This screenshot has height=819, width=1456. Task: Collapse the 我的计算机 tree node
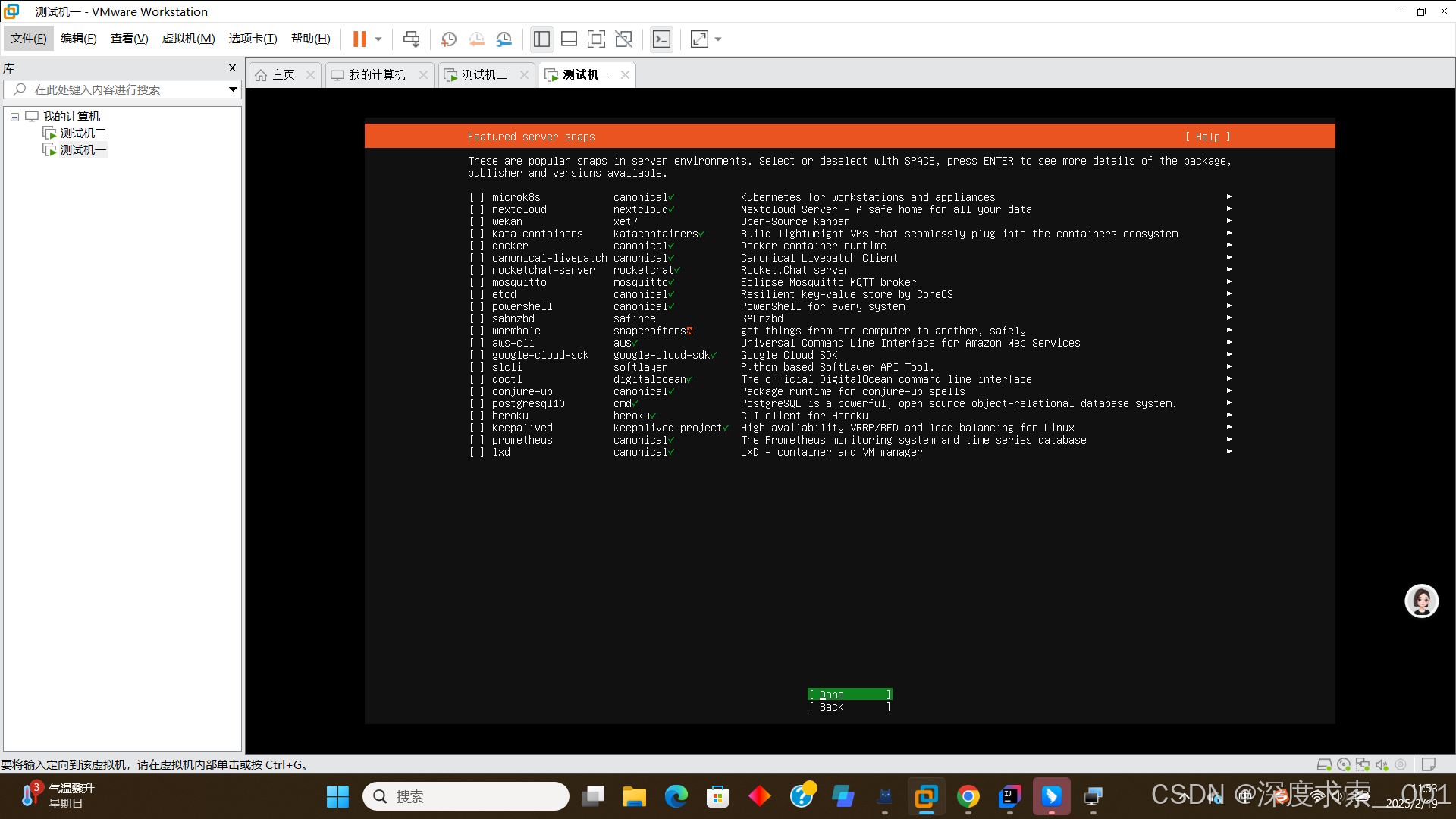[x=14, y=117]
